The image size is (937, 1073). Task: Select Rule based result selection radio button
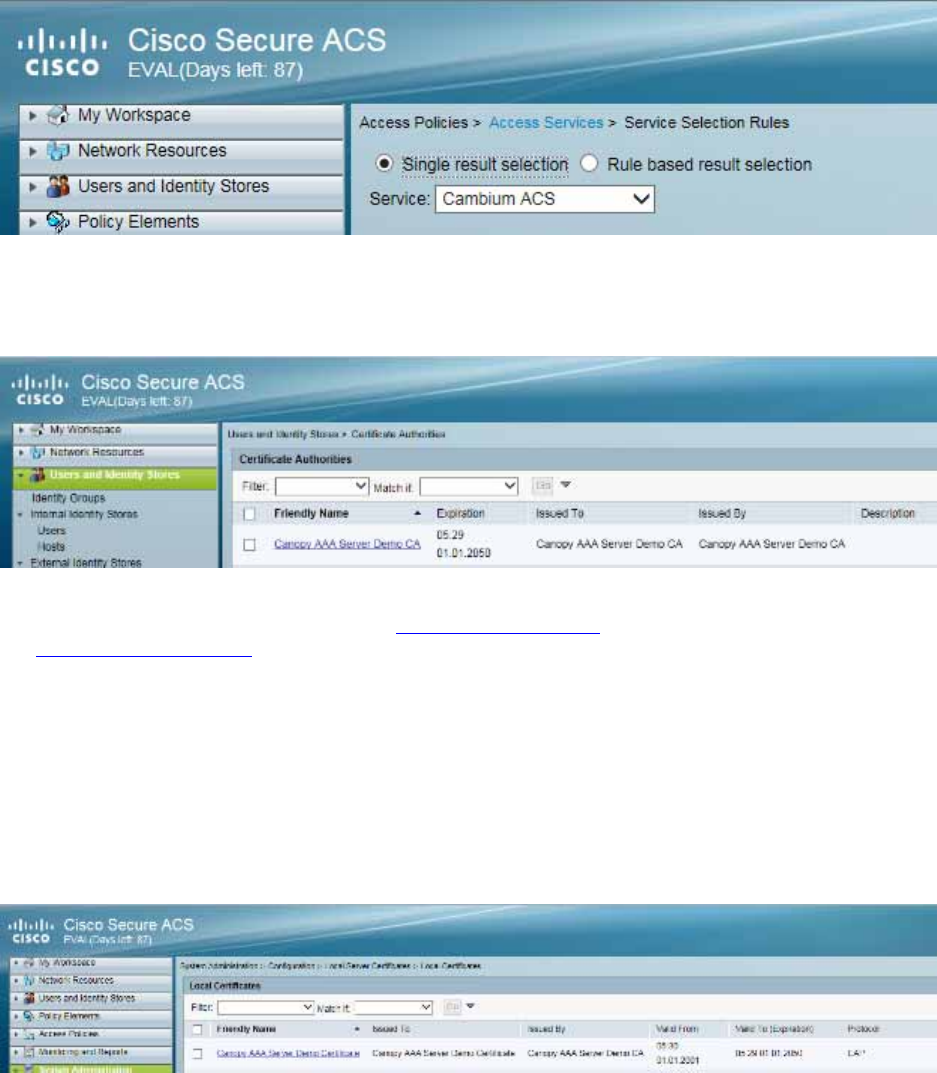[589, 164]
